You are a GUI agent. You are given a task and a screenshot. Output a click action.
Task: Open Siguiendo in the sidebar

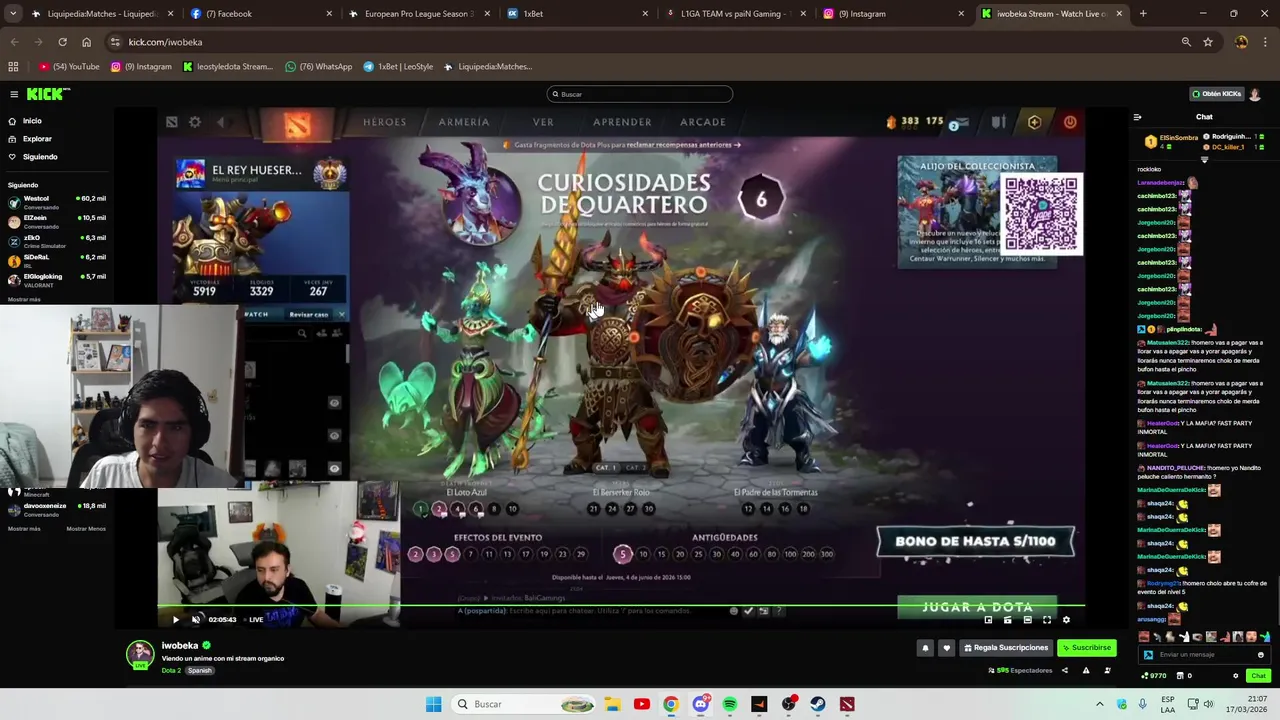point(40,157)
